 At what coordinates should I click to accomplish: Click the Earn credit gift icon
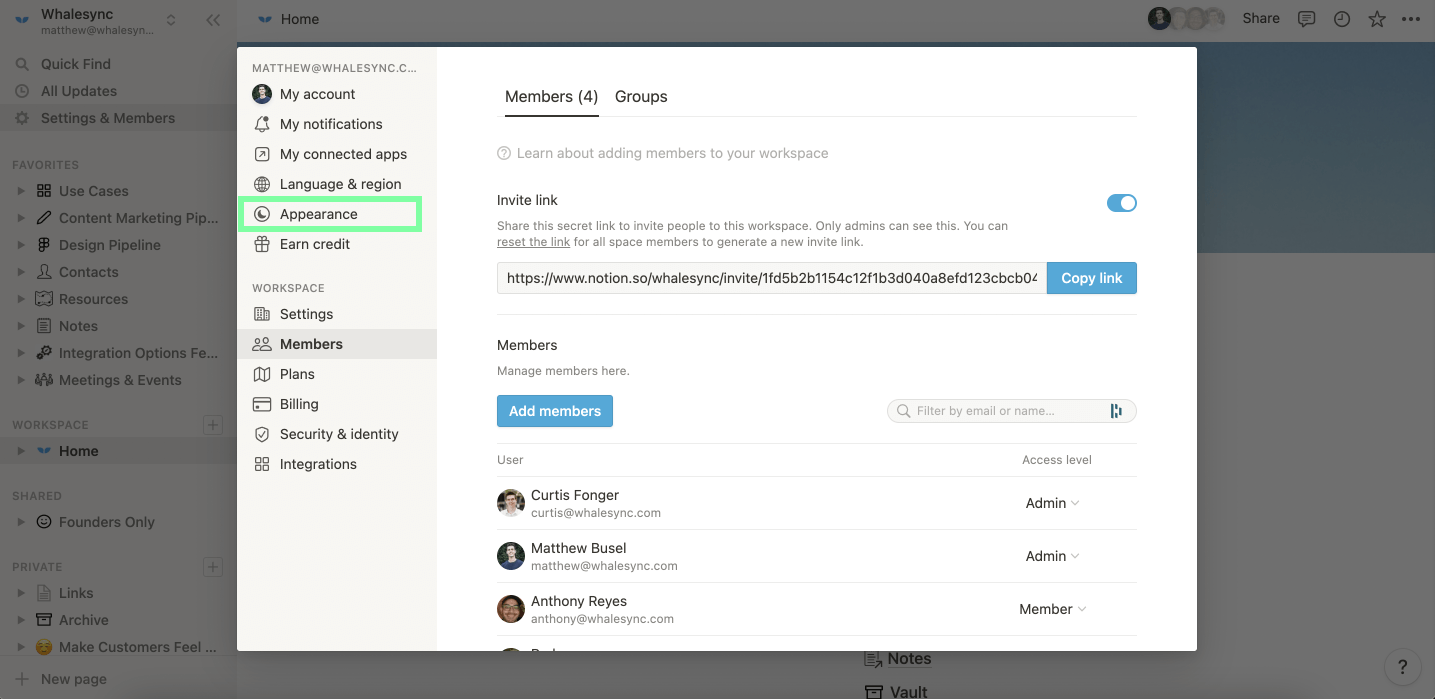pos(261,243)
